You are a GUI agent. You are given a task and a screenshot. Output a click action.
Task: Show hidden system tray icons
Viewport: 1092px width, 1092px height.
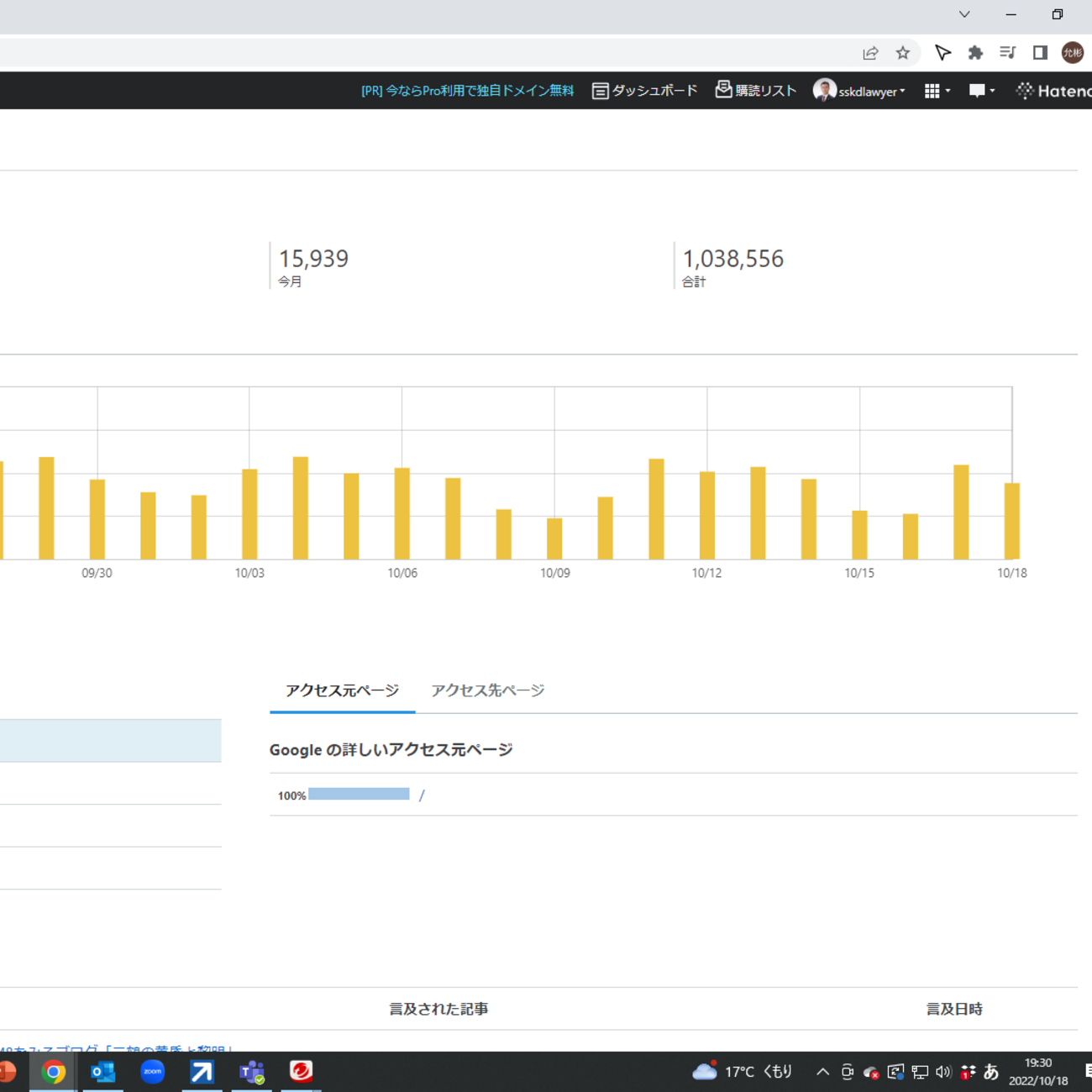(822, 1072)
